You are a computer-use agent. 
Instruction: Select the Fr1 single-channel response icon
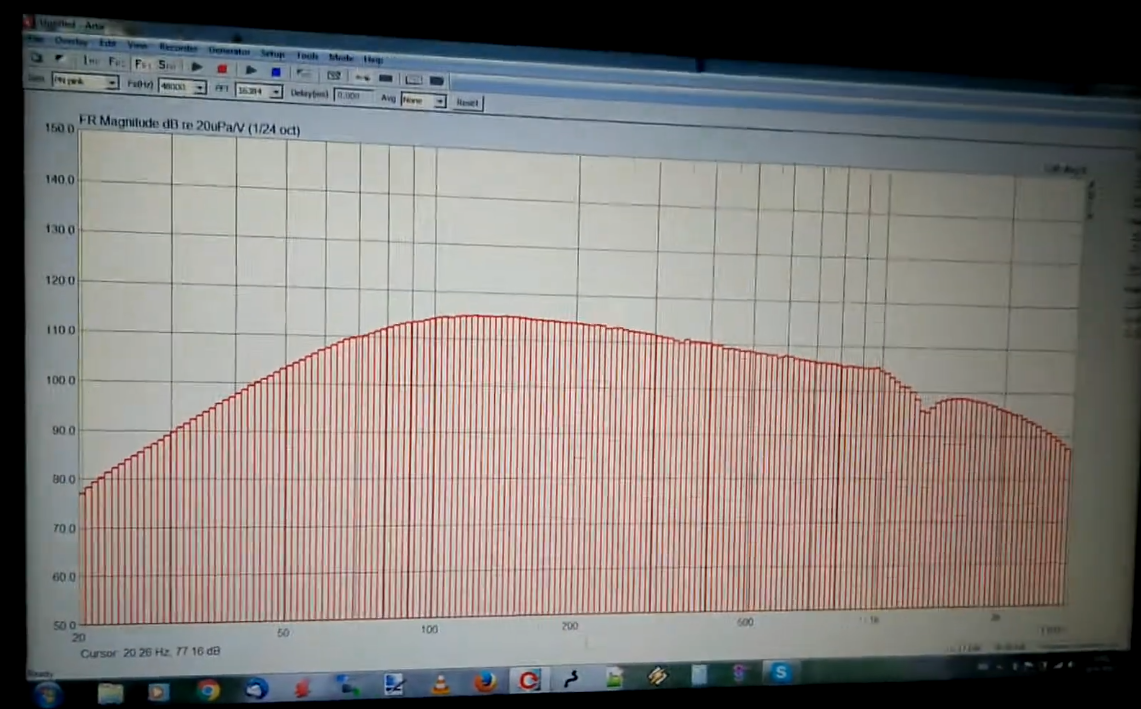tap(142, 64)
